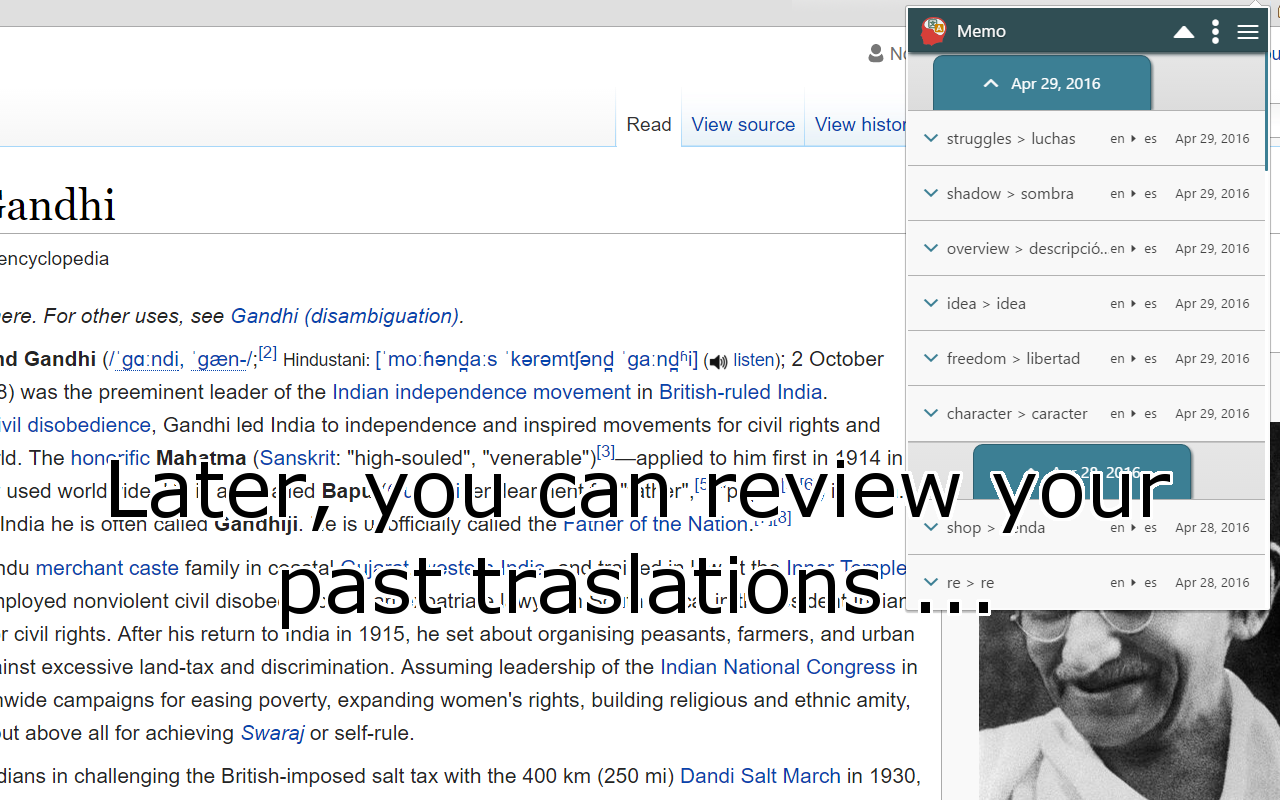Click the 're > re' translation text
The height and width of the screenshot is (800, 1280).
coord(970,583)
